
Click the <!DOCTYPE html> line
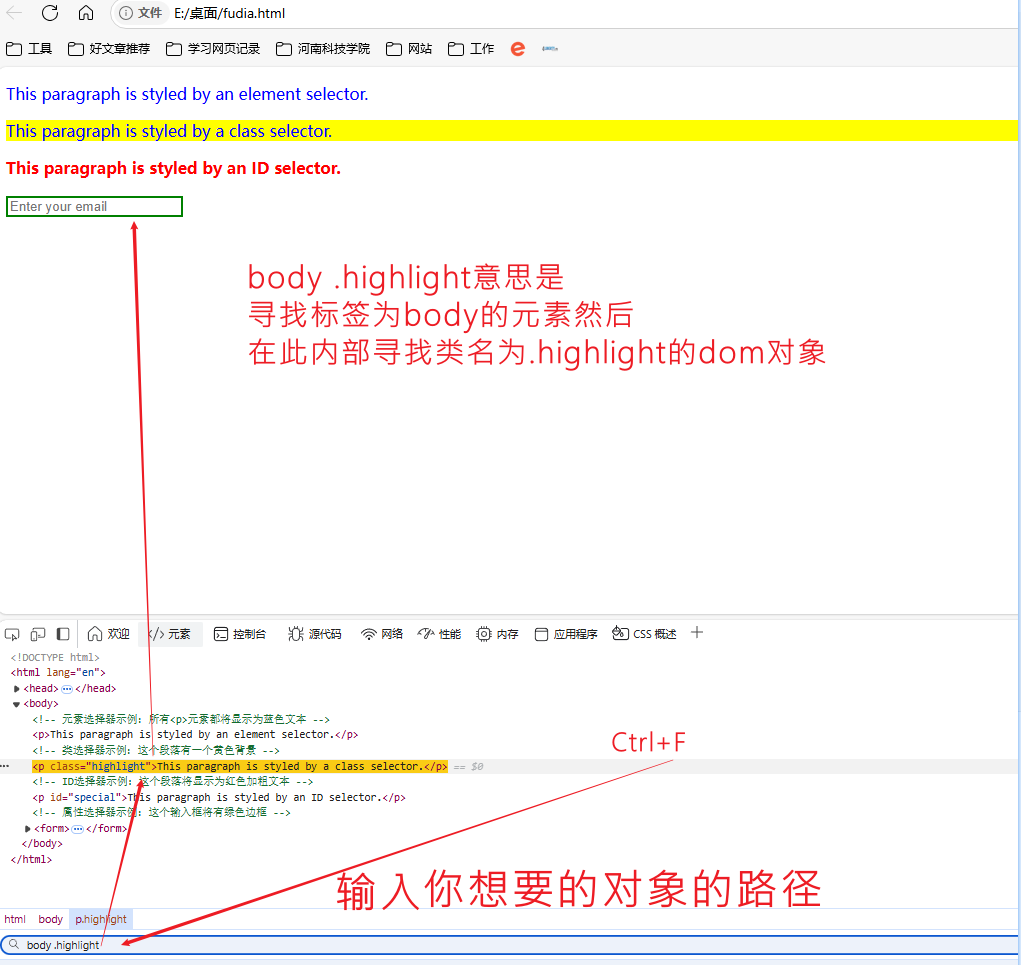[55, 658]
